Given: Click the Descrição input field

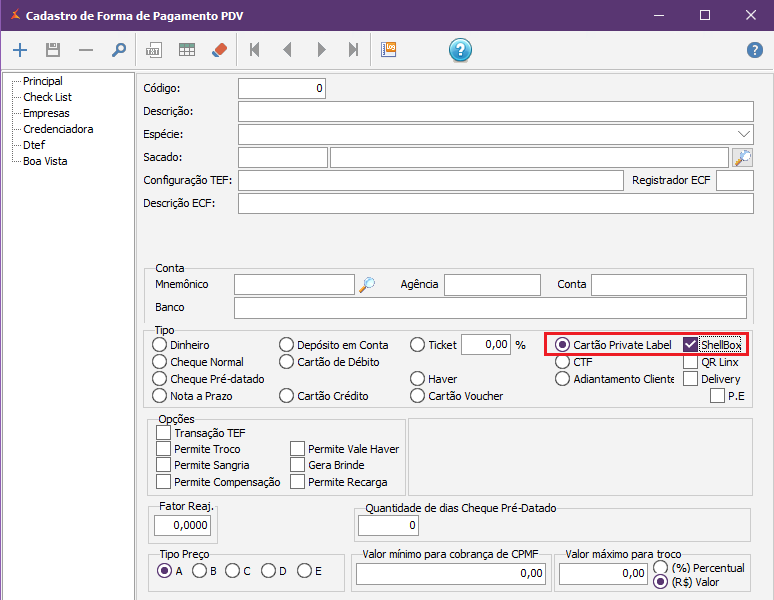Looking at the screenshot, I should point(495,111).
